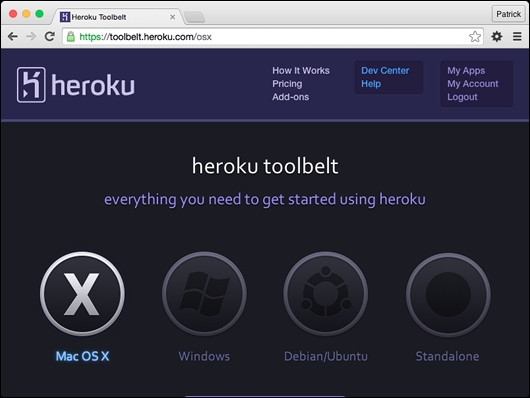Select the Standalone circle icon
The image size is (530, 398).
448,294
